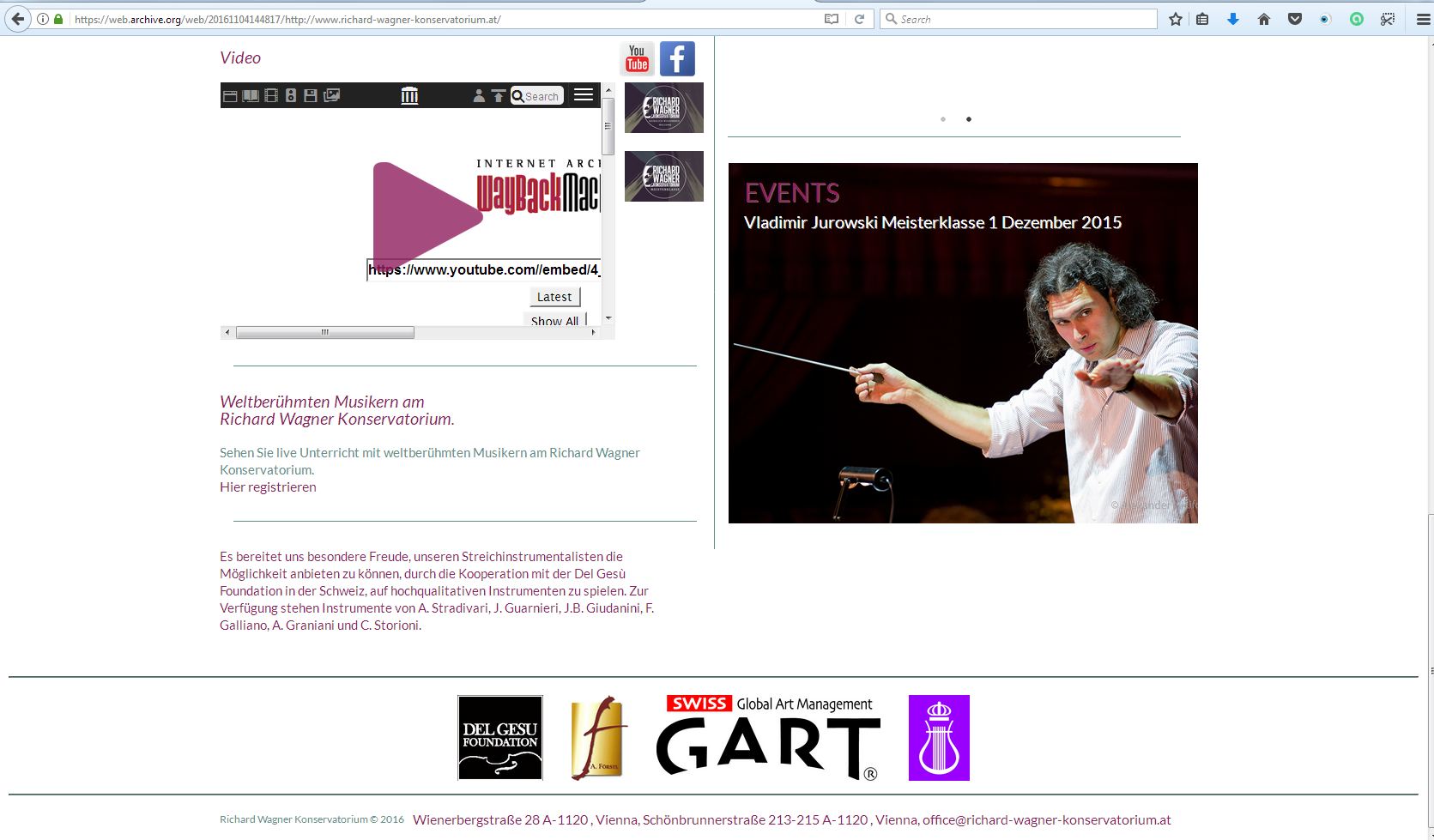1434x840 pixels.
Task: Open the Images icon in the archive bar
Action: (x=331, y=95)
